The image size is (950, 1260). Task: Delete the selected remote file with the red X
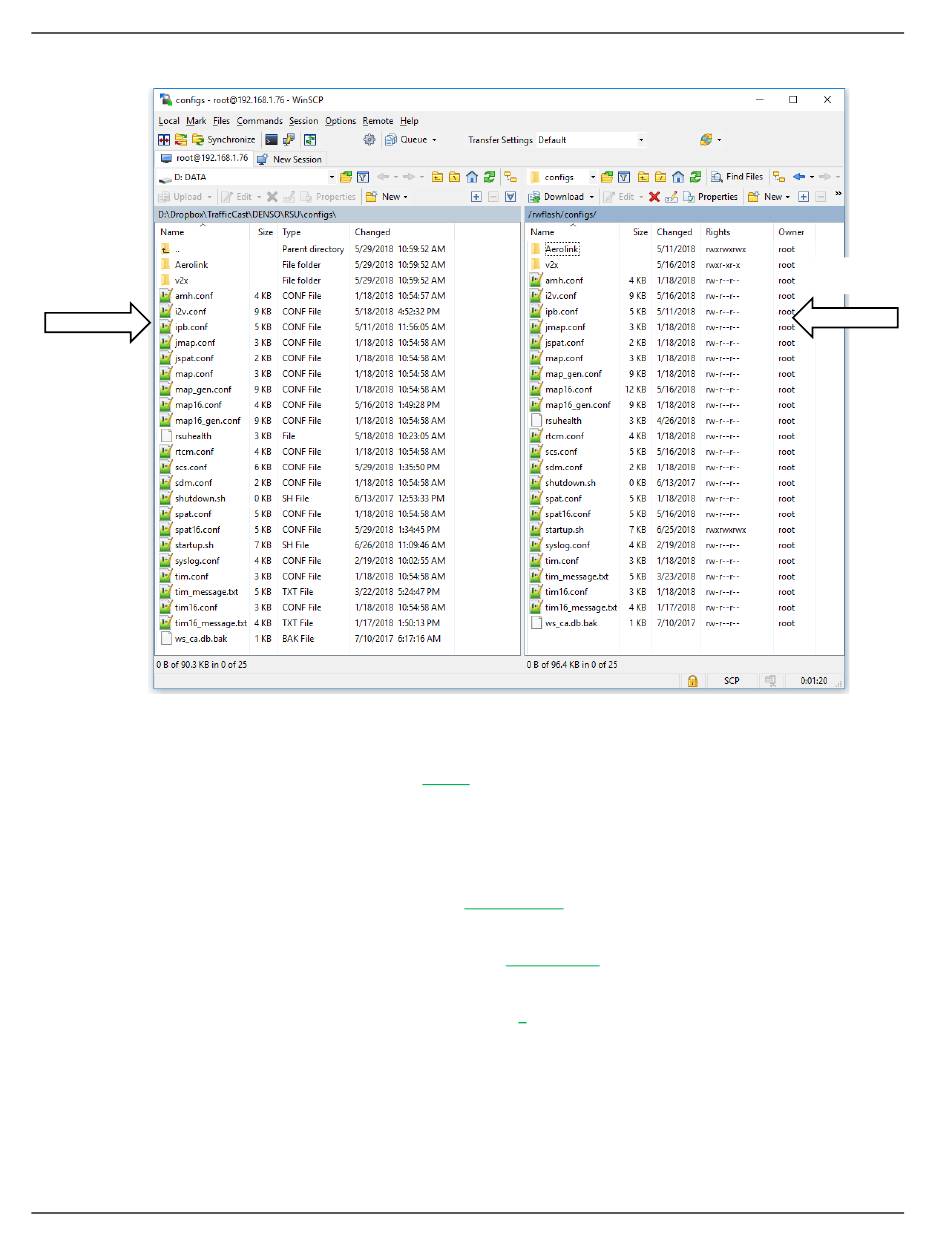point(654,196)
